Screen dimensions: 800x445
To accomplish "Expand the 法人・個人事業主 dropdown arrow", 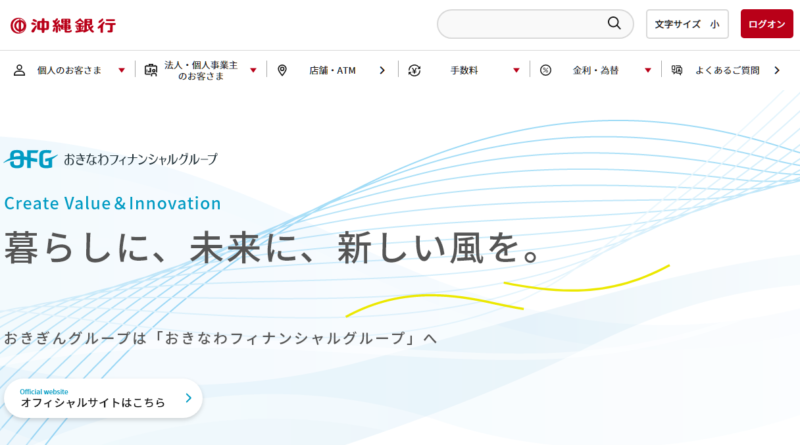I will [253, 70].
